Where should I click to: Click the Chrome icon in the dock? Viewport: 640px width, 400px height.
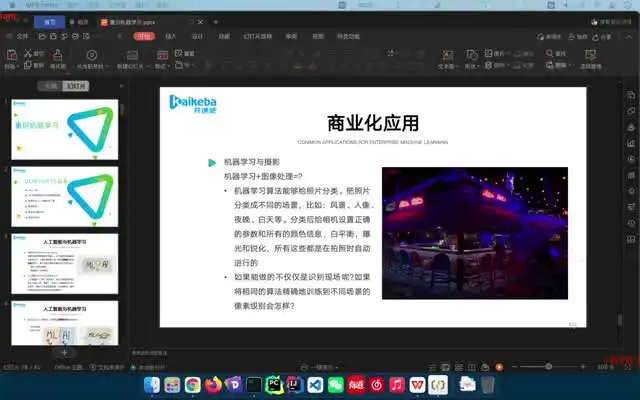191,384
